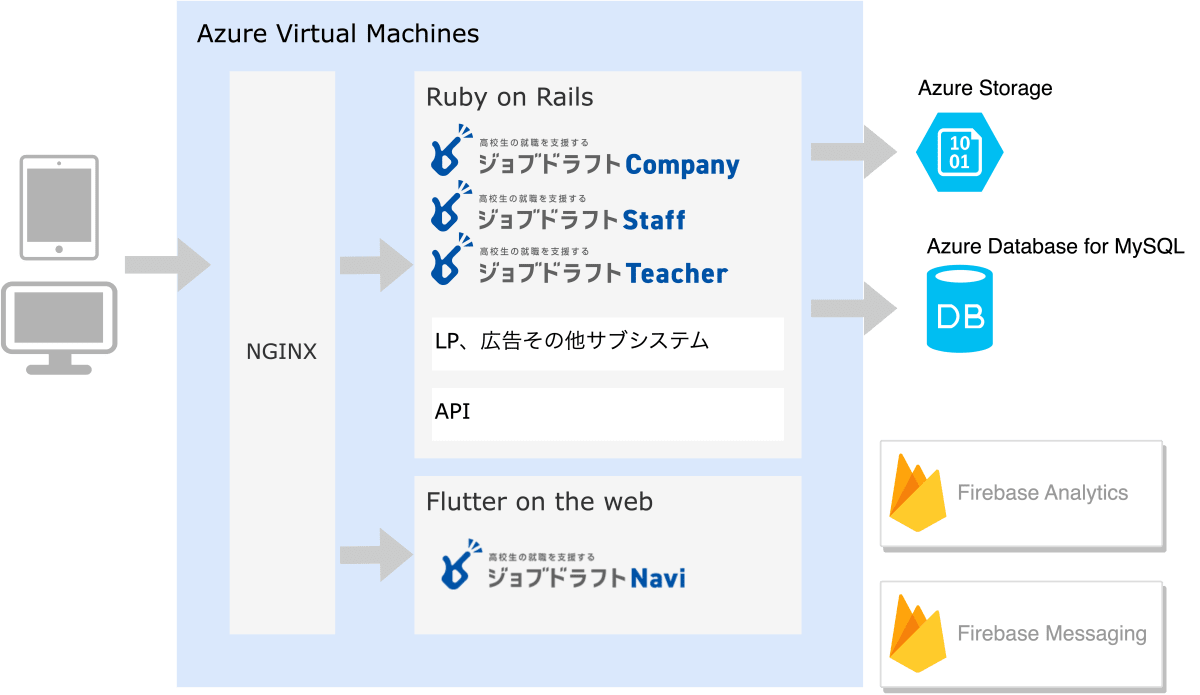Image resolution: width=1200 pixels, height=695 pixels.
Task: Click the arrow from devices to NGINX
Action: tap(168, 265)
